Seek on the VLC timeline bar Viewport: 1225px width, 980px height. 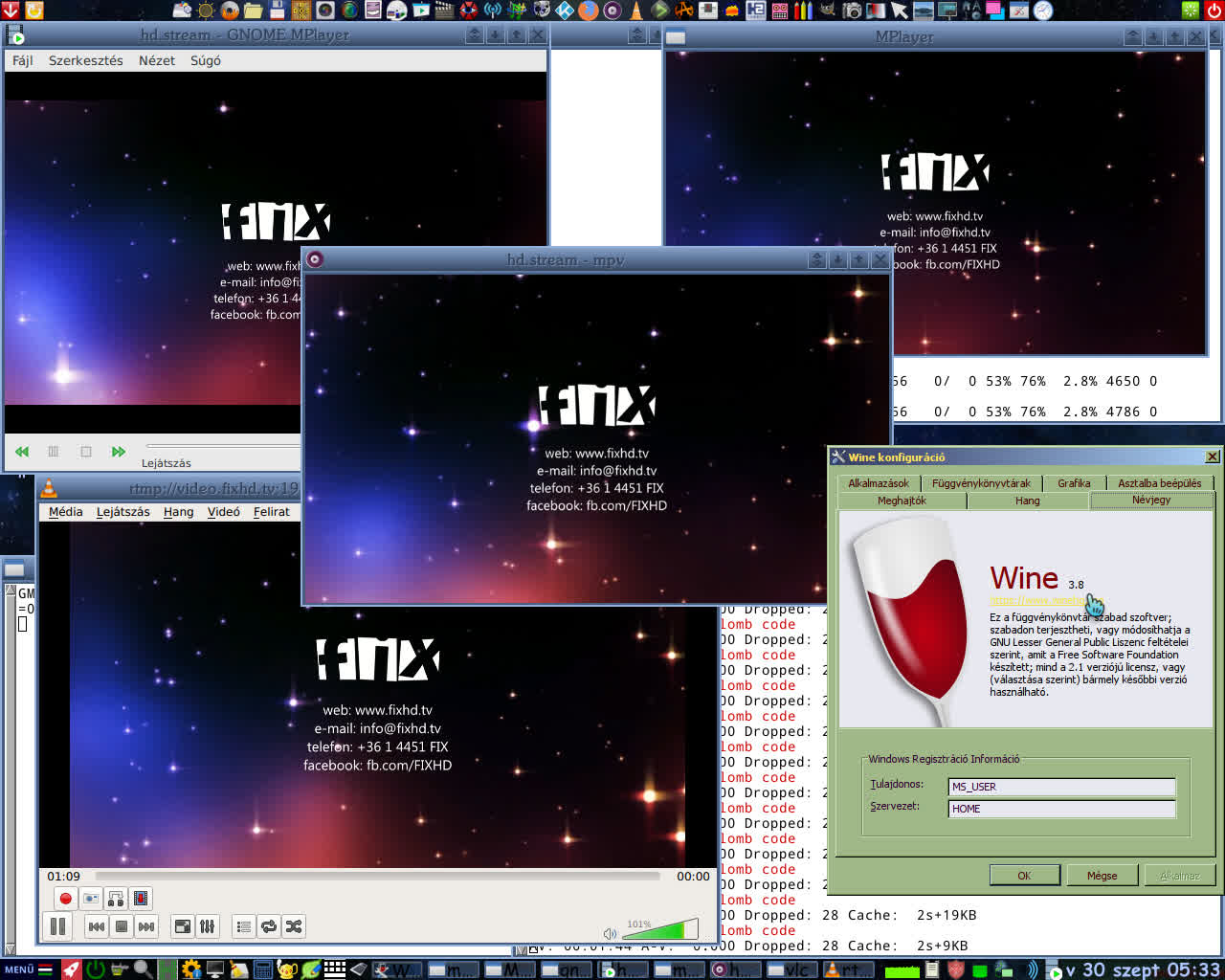(378, 876)
